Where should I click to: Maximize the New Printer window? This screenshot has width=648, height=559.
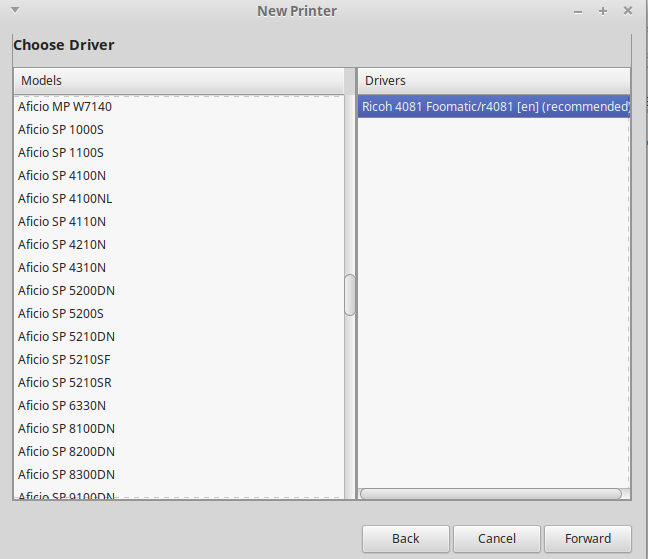603,11
